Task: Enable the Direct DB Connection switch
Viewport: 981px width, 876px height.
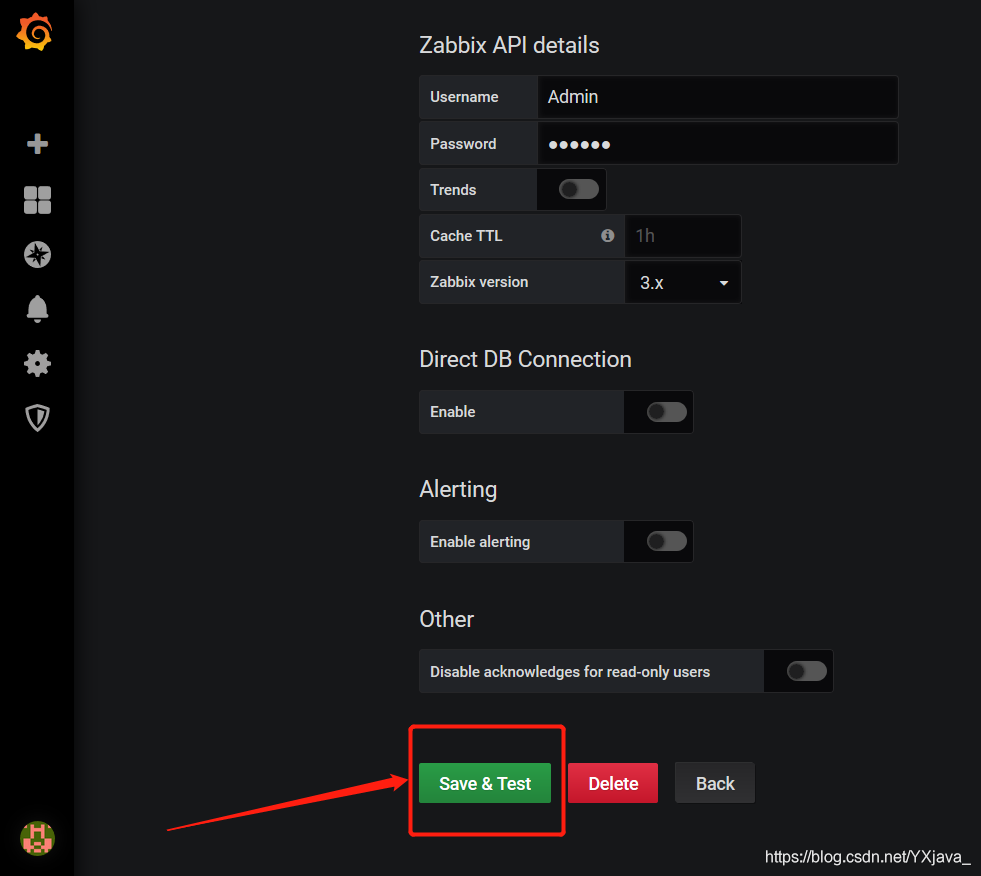Action: 666,412
